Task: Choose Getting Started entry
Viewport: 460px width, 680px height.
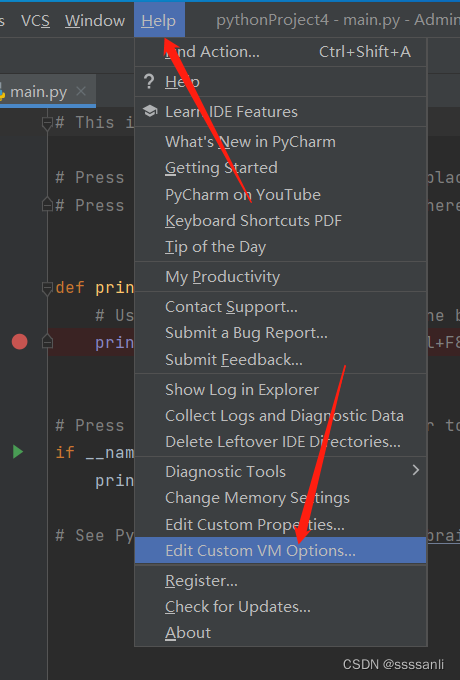Action: coord(281,168)
